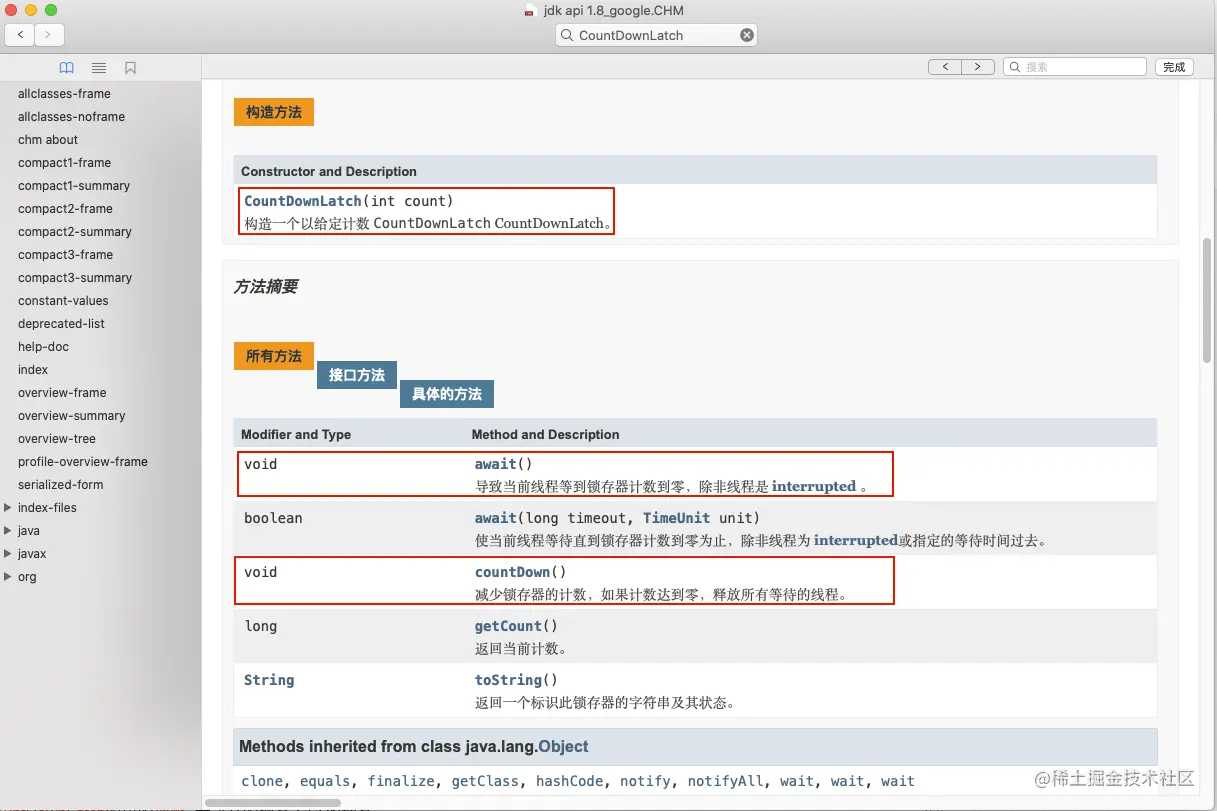Clear the CountDownLatch search field

point(746,35)
